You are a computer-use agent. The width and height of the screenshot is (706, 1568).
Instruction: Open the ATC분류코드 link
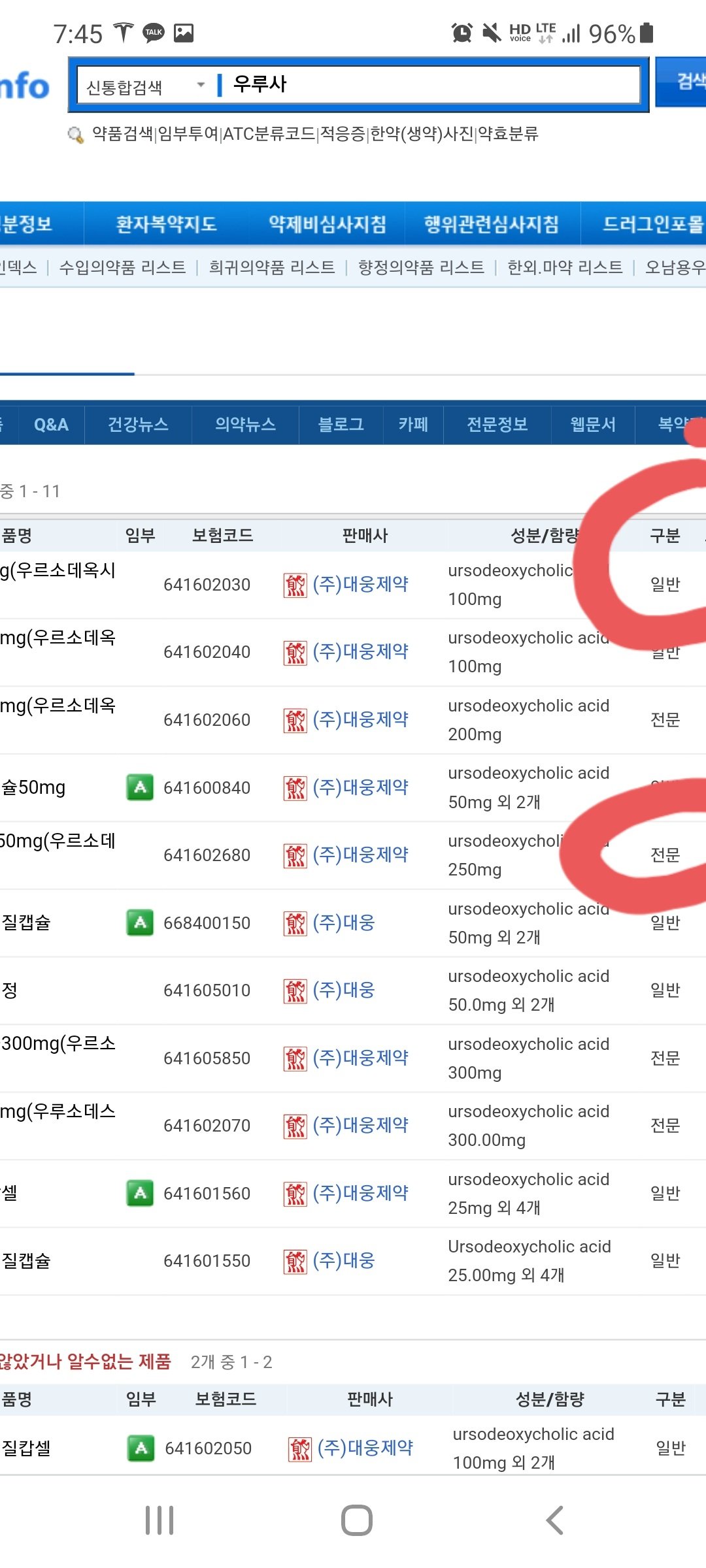click(269, 134)
